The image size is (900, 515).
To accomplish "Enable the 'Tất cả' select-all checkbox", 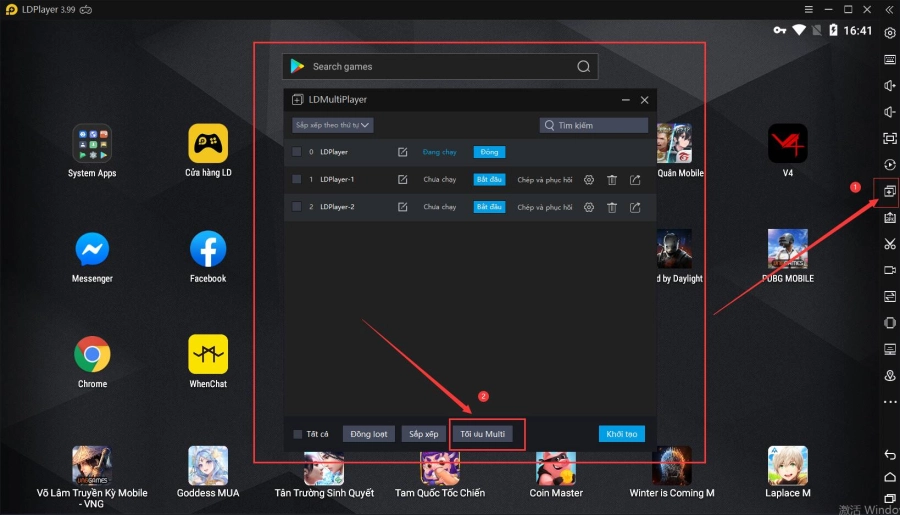I will click(x=297, y=434).
